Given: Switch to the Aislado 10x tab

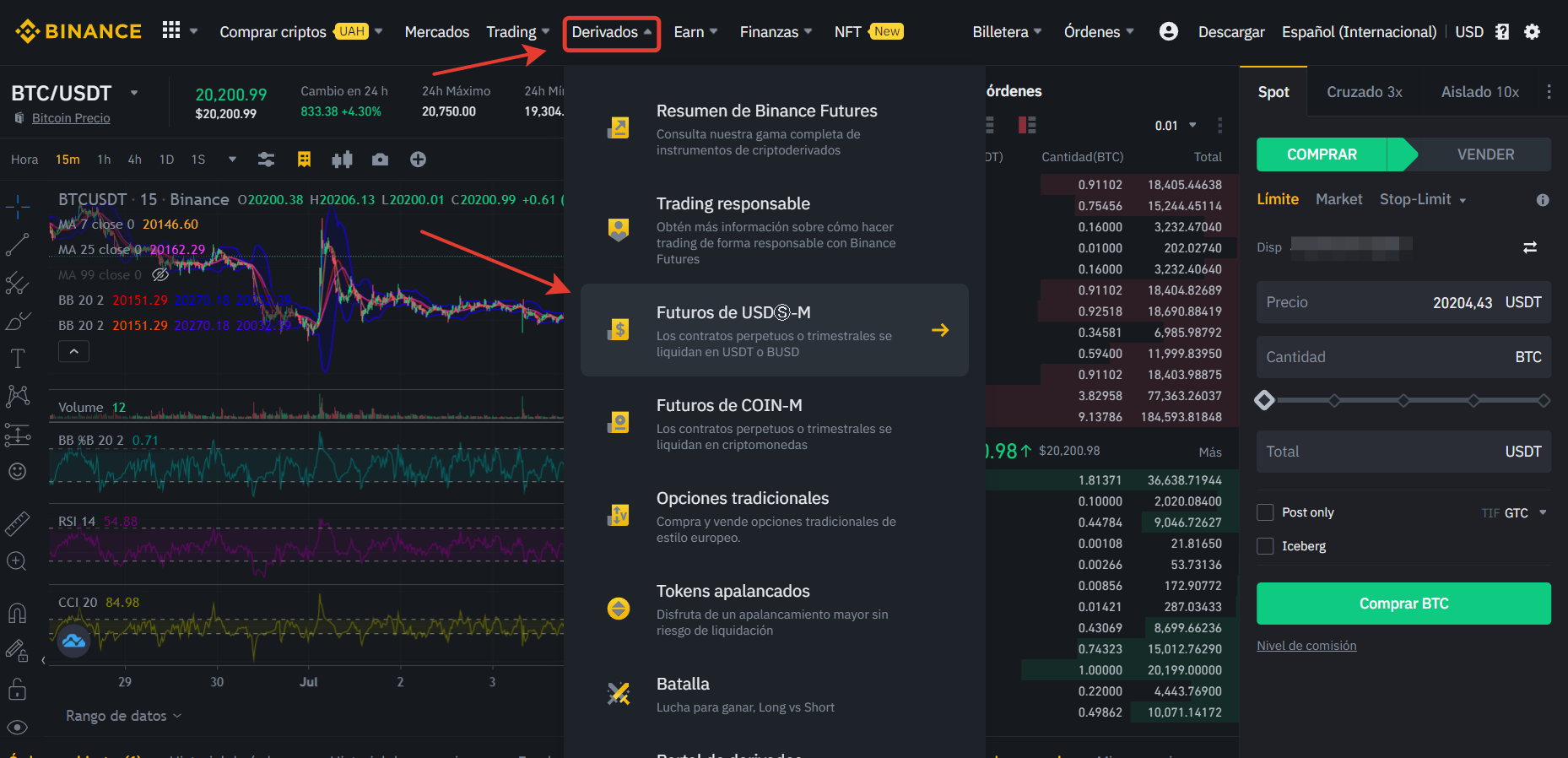Looking at the screenshot, I should [x=1479, y=92].
